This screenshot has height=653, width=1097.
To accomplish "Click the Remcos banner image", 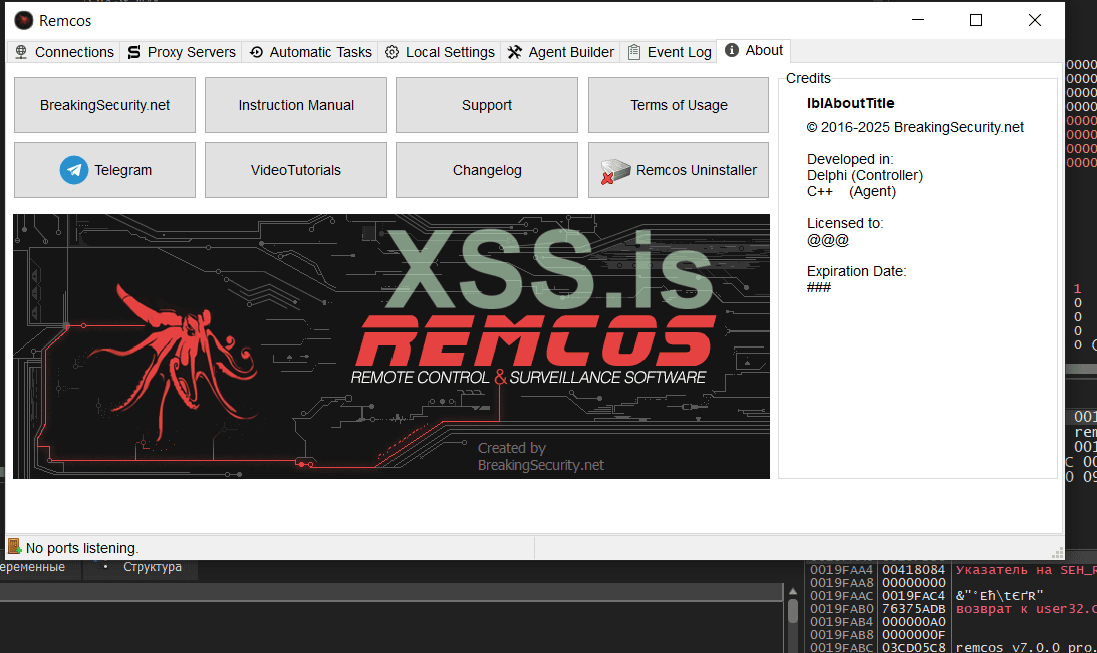I will [391, 346].
